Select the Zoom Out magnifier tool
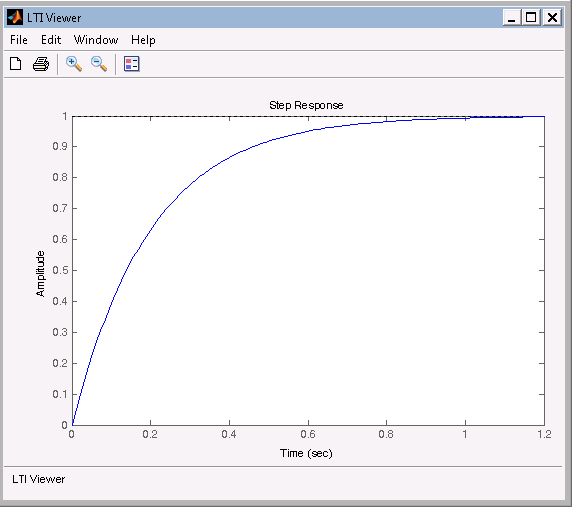The height and width of the screenshot is (509, 572). click(99, 64)
